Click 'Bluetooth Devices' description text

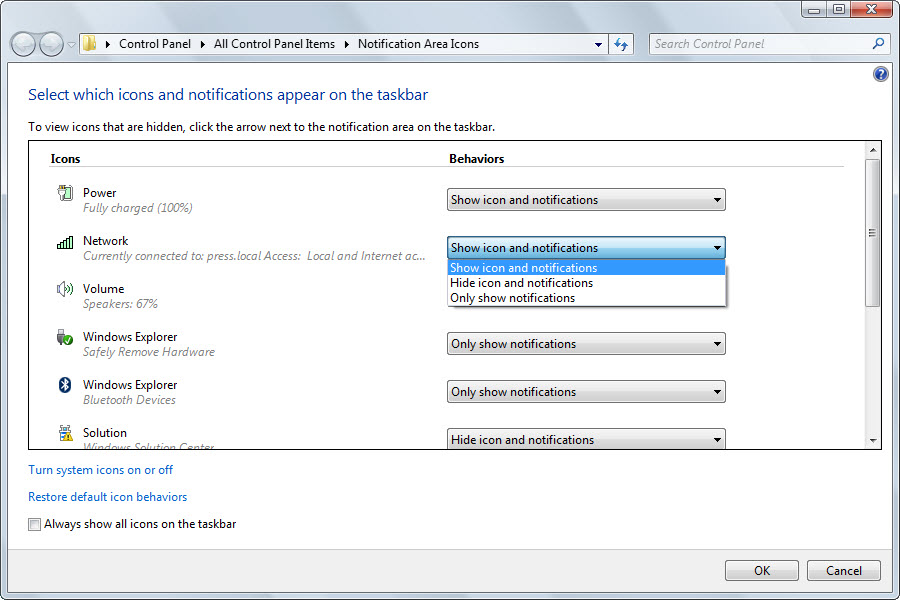(x=129, y=400)
